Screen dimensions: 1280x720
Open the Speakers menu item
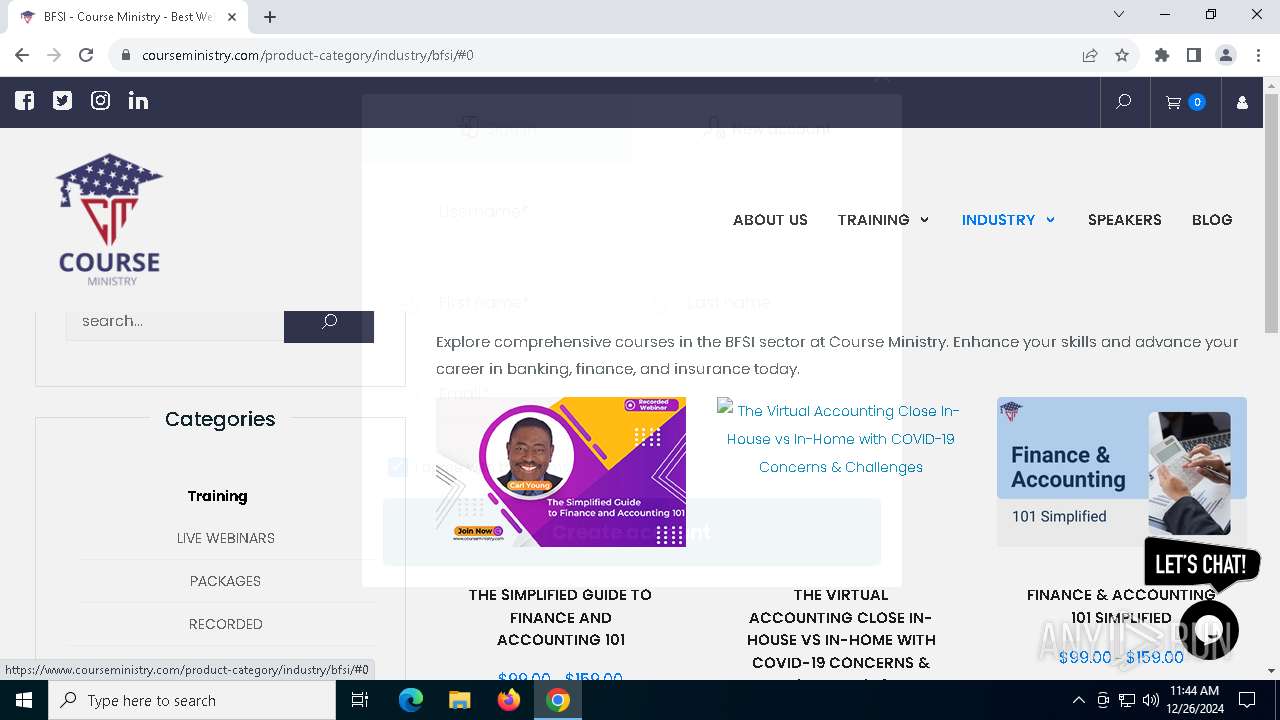tap(1125, 220)
